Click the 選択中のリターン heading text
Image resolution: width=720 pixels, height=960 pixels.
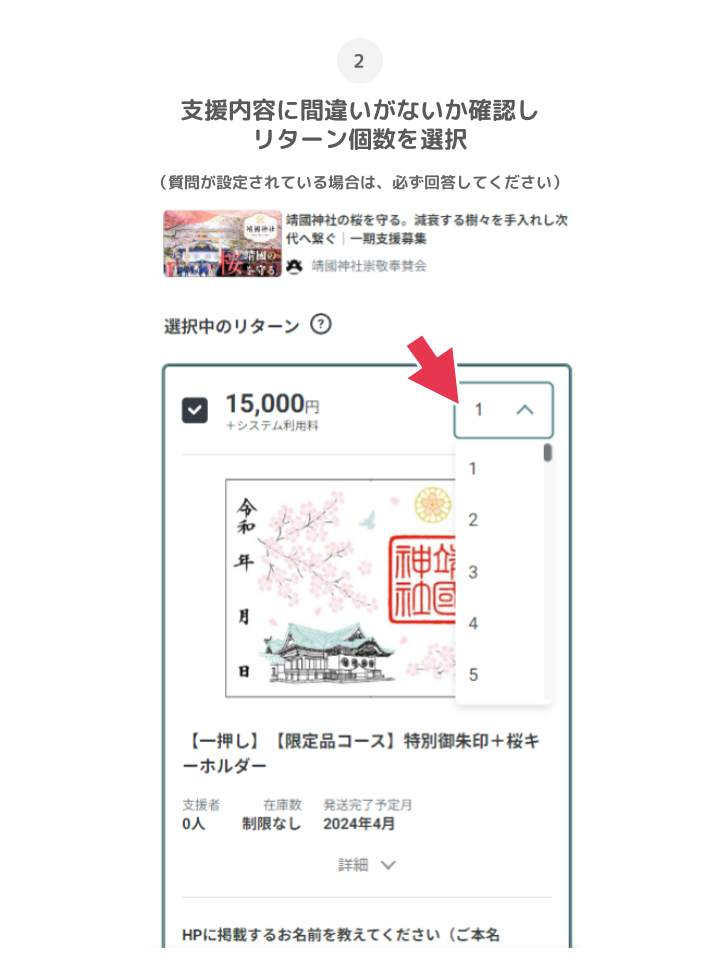tap(231, 326)
